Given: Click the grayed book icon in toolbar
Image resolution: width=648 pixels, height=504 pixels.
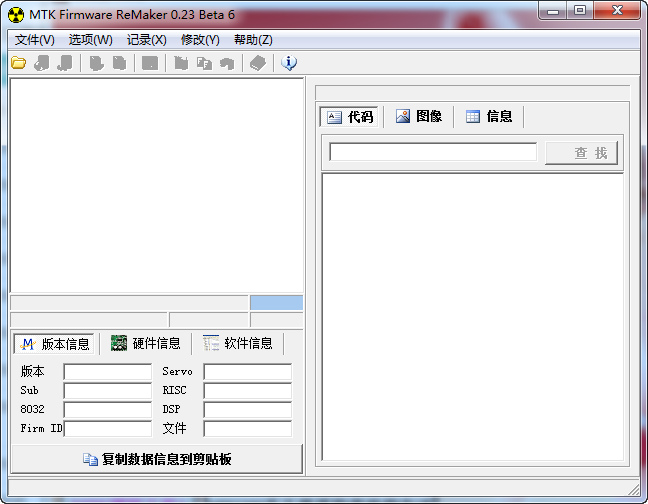Looking at the screenshot, I should (258, 63).
